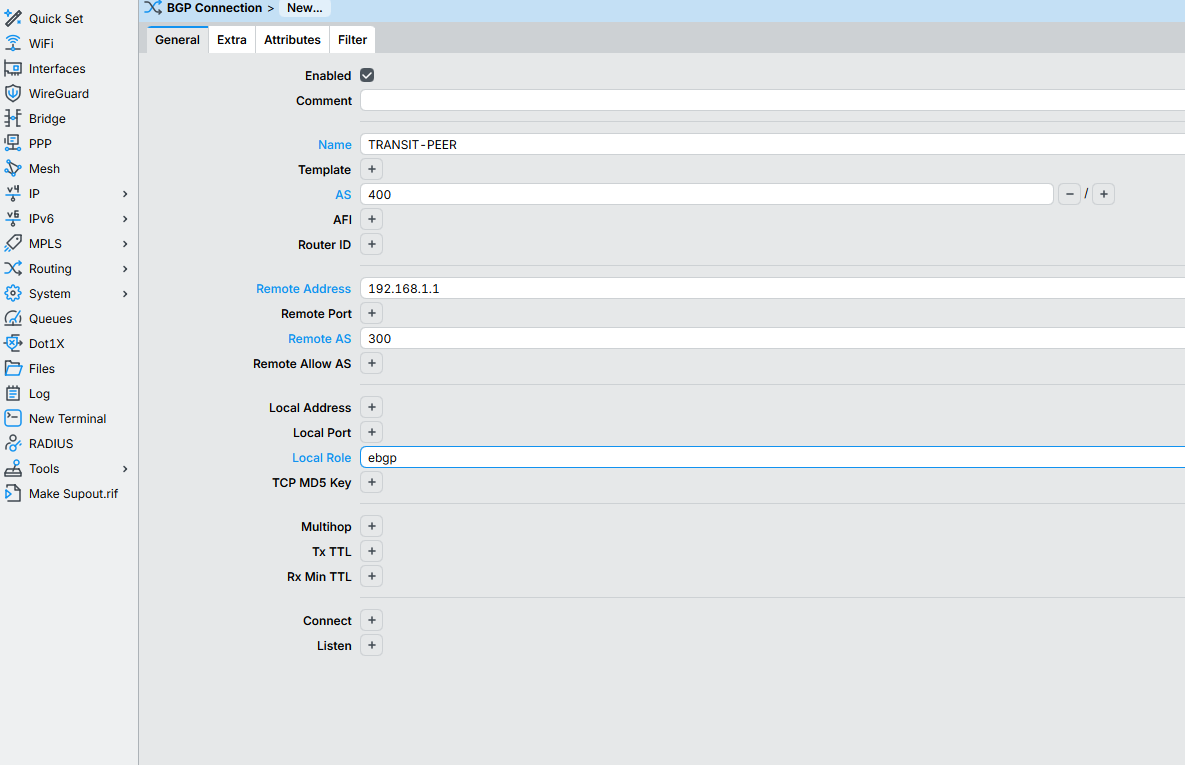
Task: Focus the Remote Address field
Action: [x=772, y=288]
